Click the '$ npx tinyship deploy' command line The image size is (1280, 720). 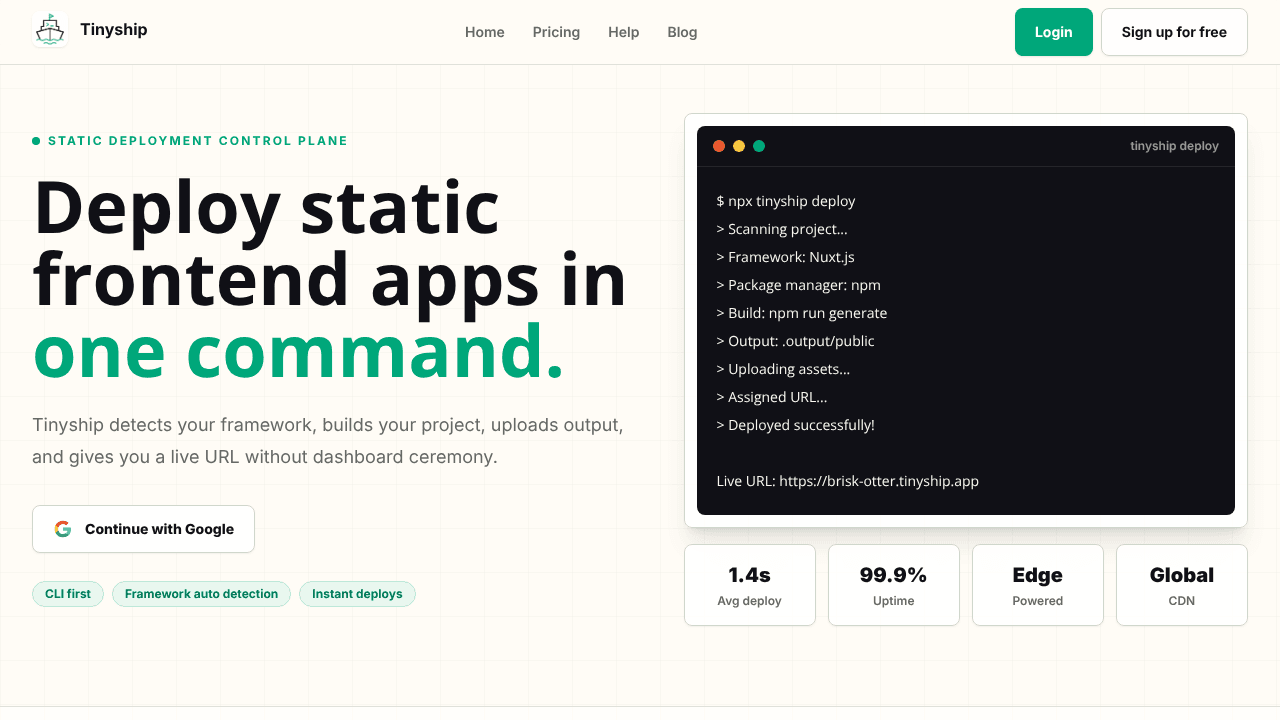click(786, 201)
